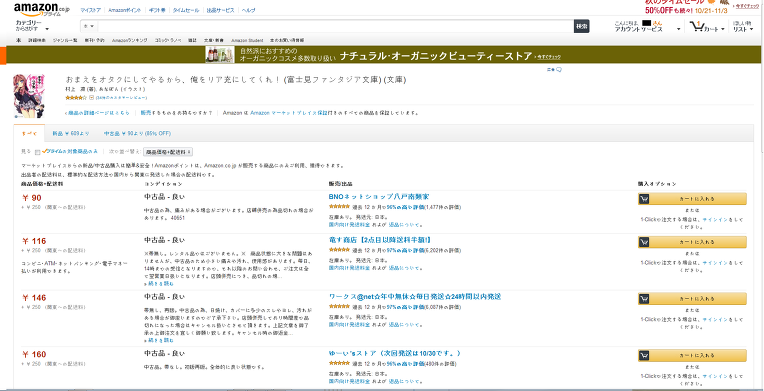The image size is (764, 391).
Task: Open Amazonポイント in top navigation
Action: point(124,10)
